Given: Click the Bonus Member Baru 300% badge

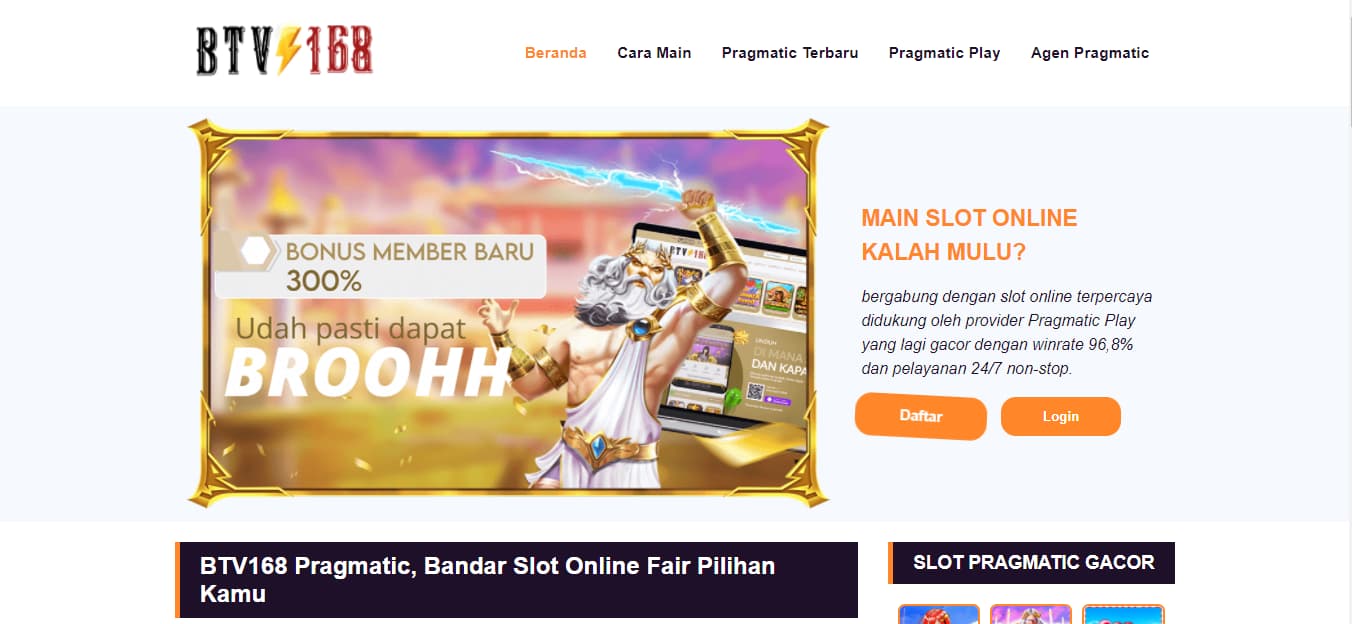Looking at the screenshot, I should coord(380,266).
